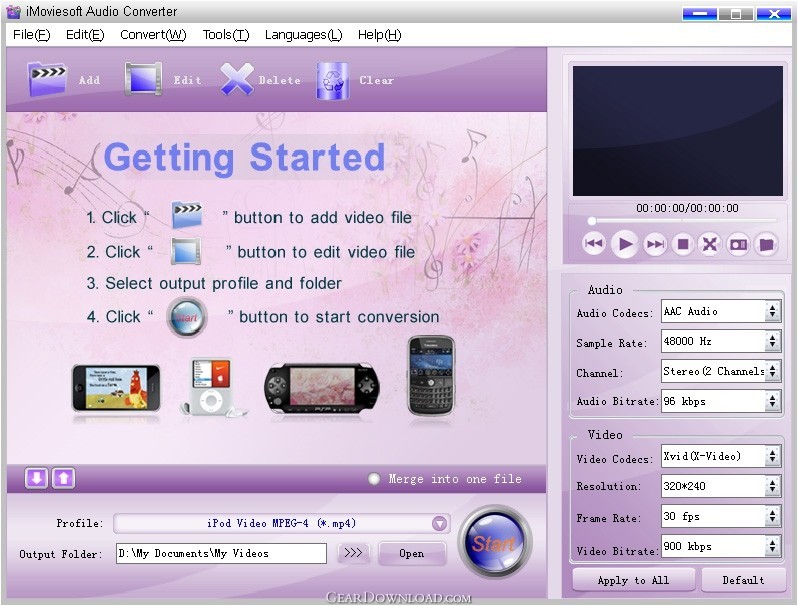Click the Getting Started heading
Screen dimensions: 798x606
point(245,157)
